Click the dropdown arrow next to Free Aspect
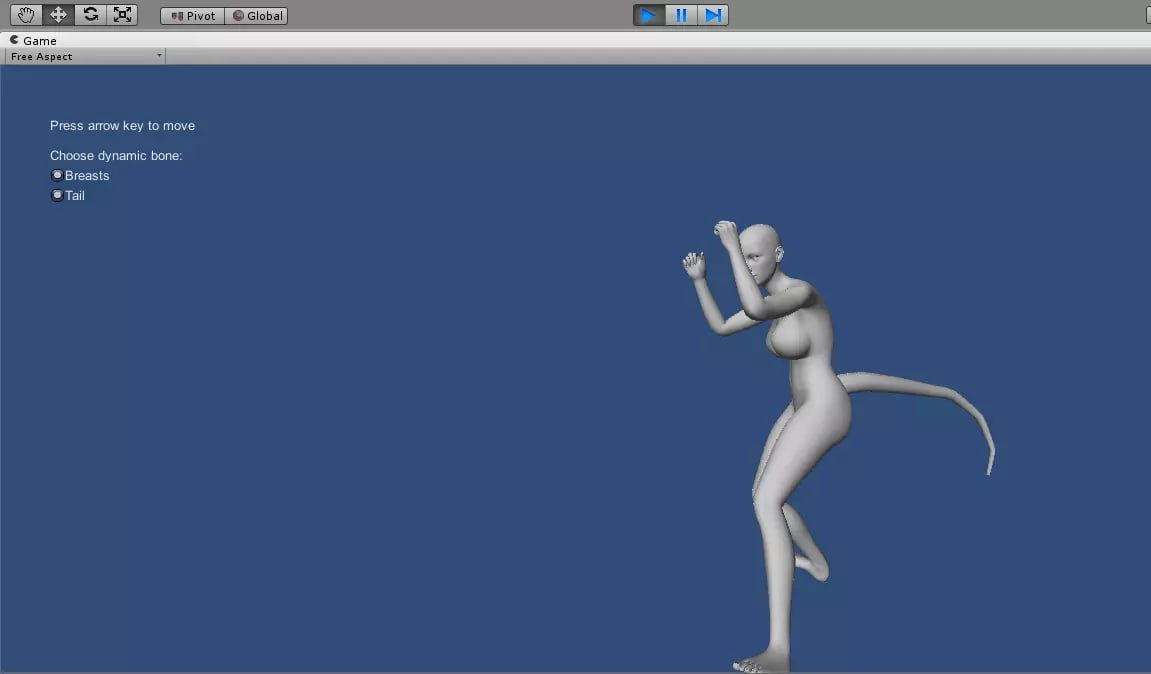1151x674 pixels. (x=159, y=57)
